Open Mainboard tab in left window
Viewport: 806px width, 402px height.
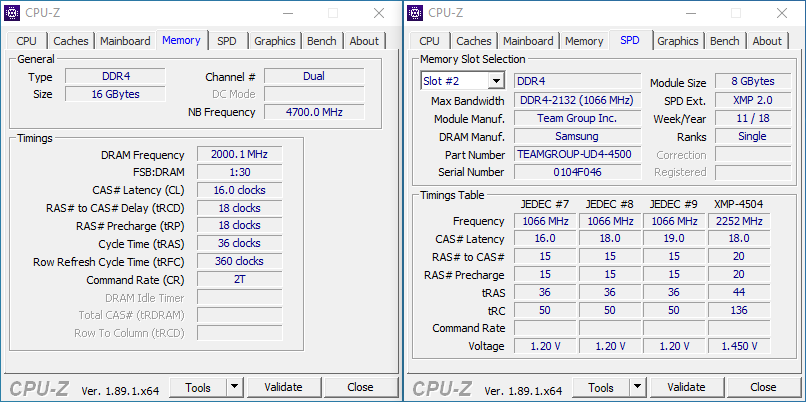click(x=125, y=41)
